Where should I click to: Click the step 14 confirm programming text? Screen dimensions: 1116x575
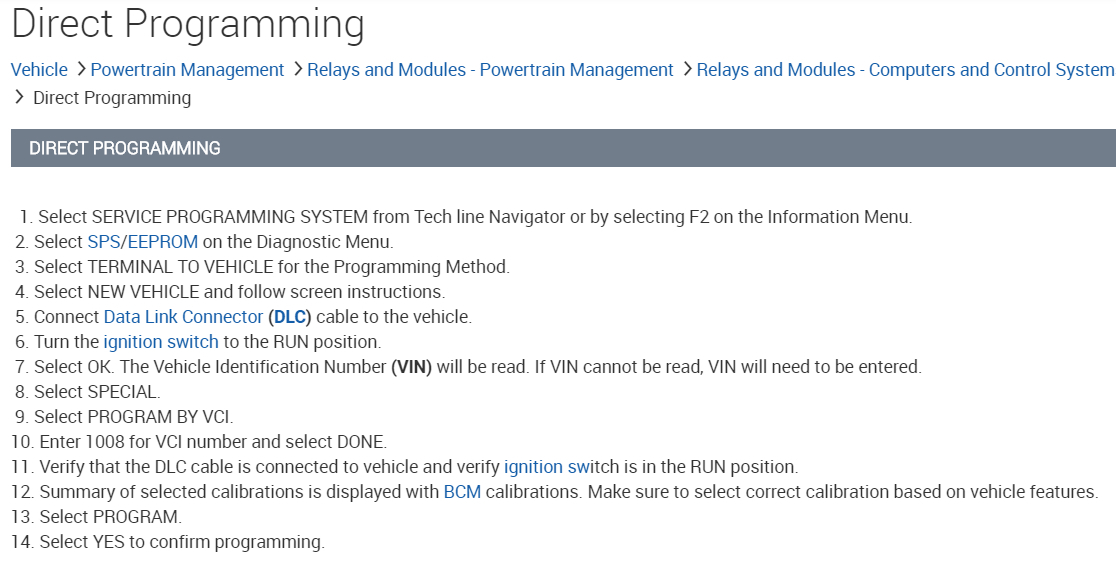click(x=181, y=542)
